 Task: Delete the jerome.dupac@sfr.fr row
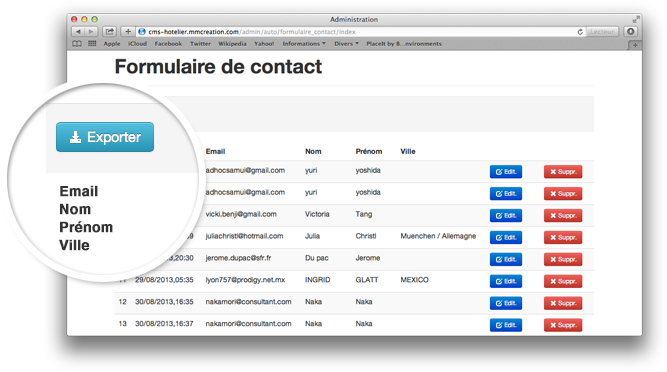click(x=563, y=259)
